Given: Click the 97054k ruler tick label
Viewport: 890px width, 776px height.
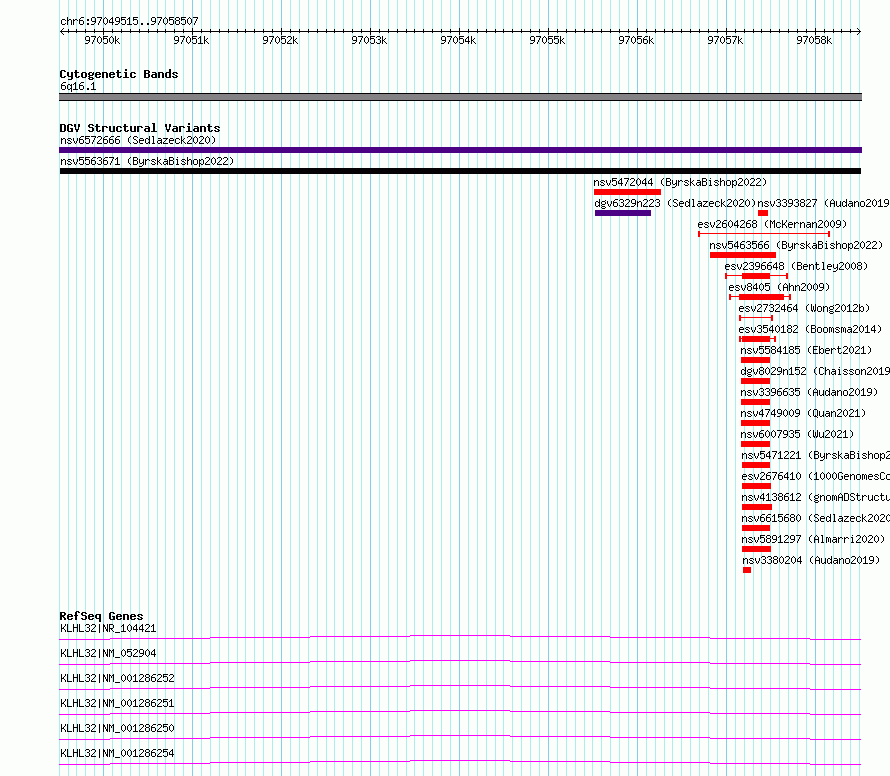Looking at the screenshot, I should [x=458, y=40].
